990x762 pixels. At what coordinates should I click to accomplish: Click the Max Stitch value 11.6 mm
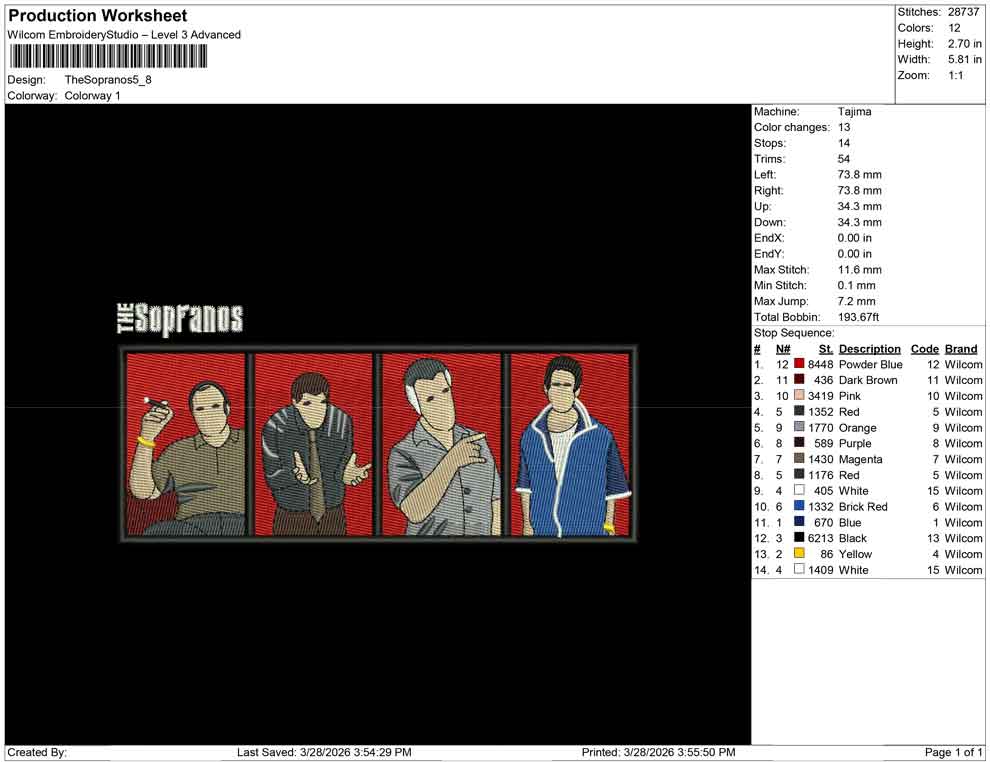pos(859,269)
